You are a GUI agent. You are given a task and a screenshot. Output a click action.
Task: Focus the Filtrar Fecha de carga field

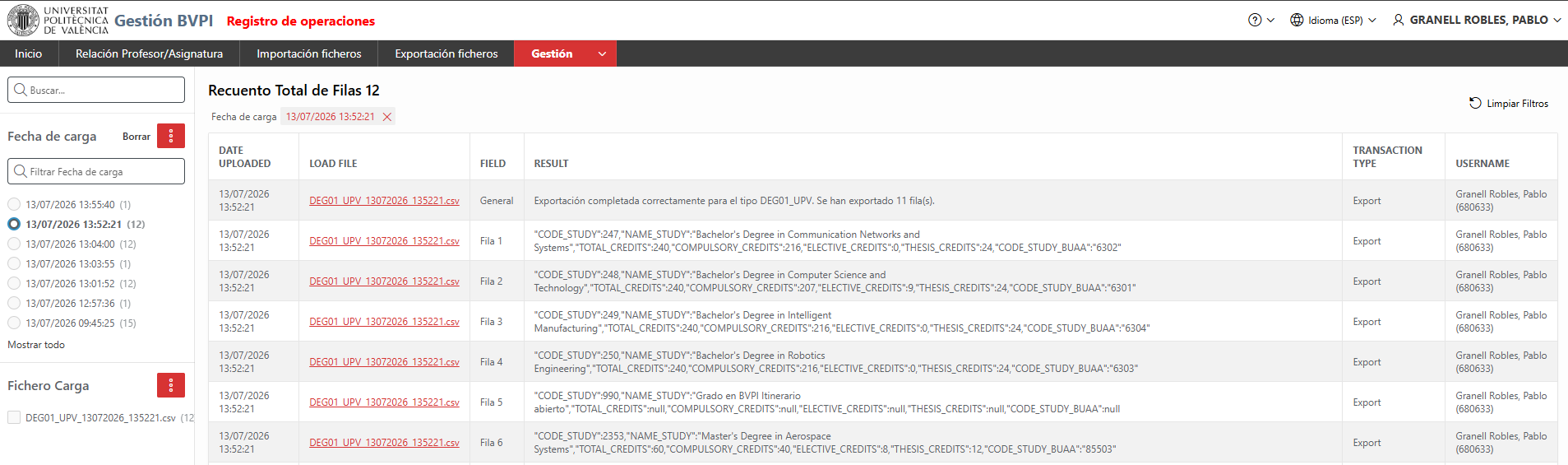click(96, 171)
